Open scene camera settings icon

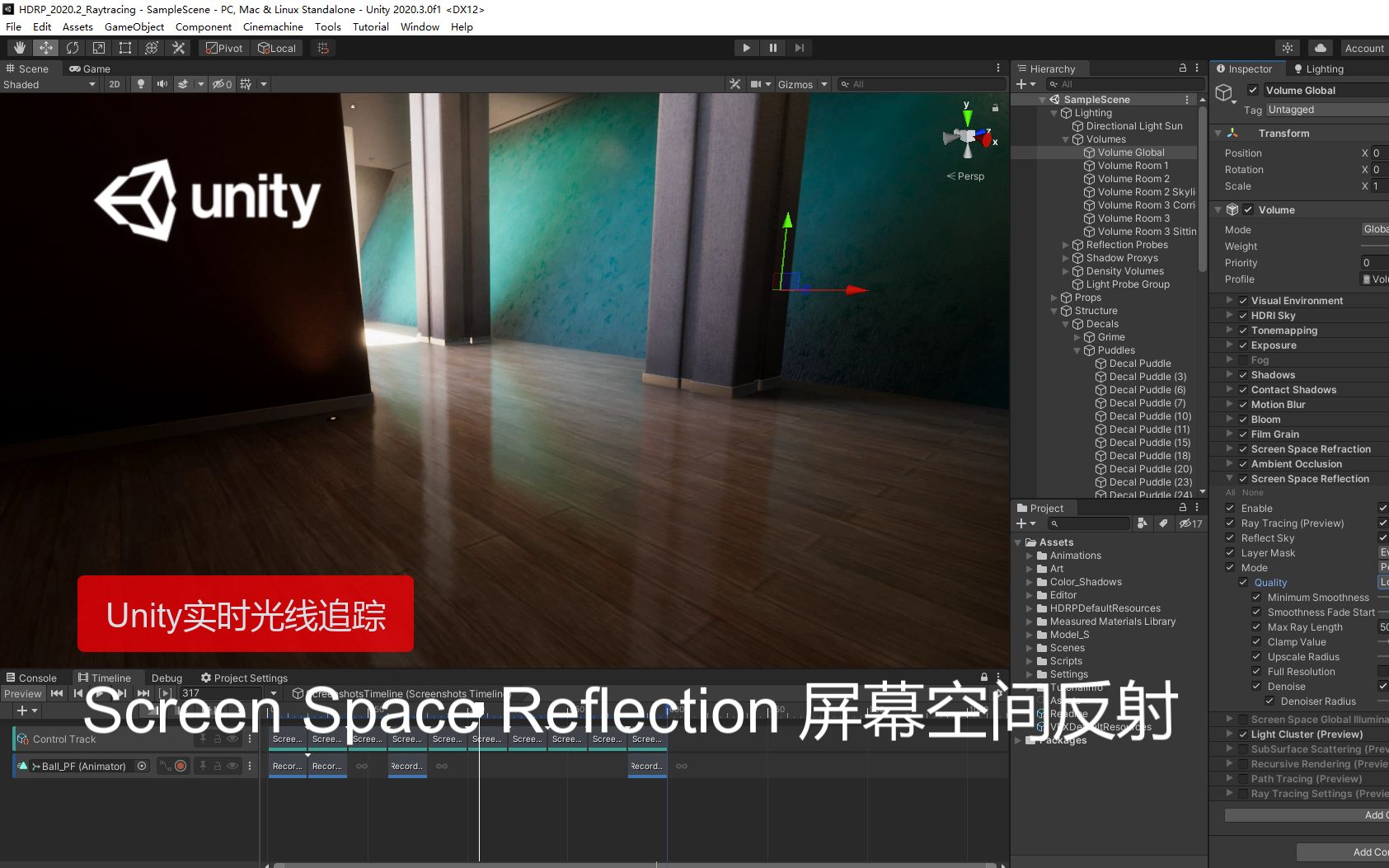(x=757, y=84)
